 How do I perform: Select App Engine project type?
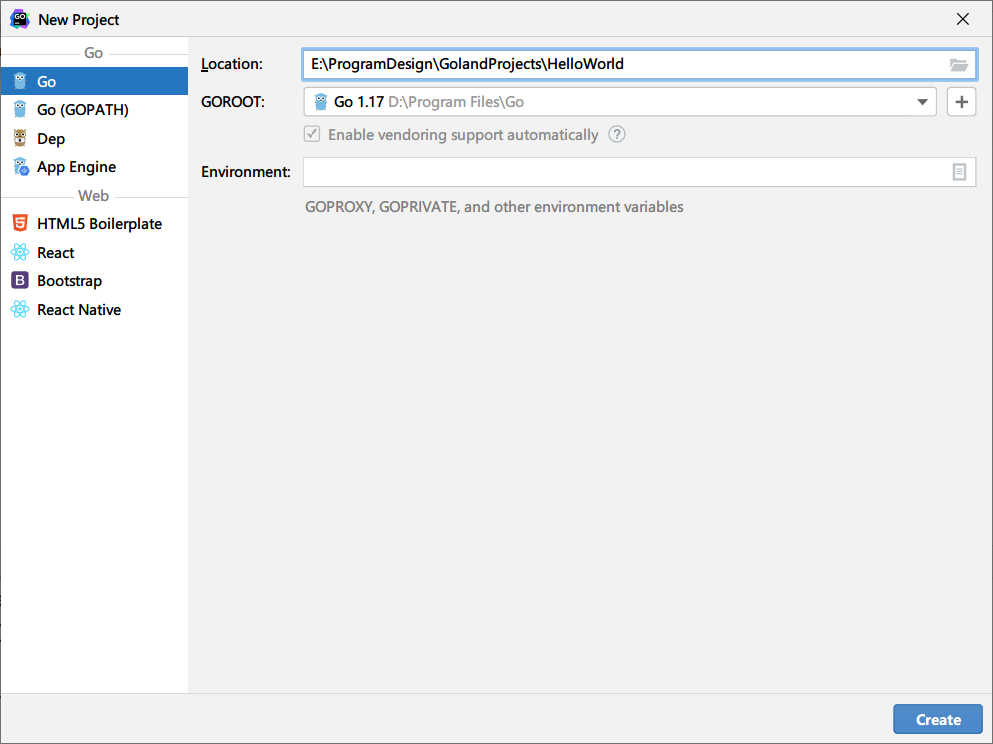point(76,167)
